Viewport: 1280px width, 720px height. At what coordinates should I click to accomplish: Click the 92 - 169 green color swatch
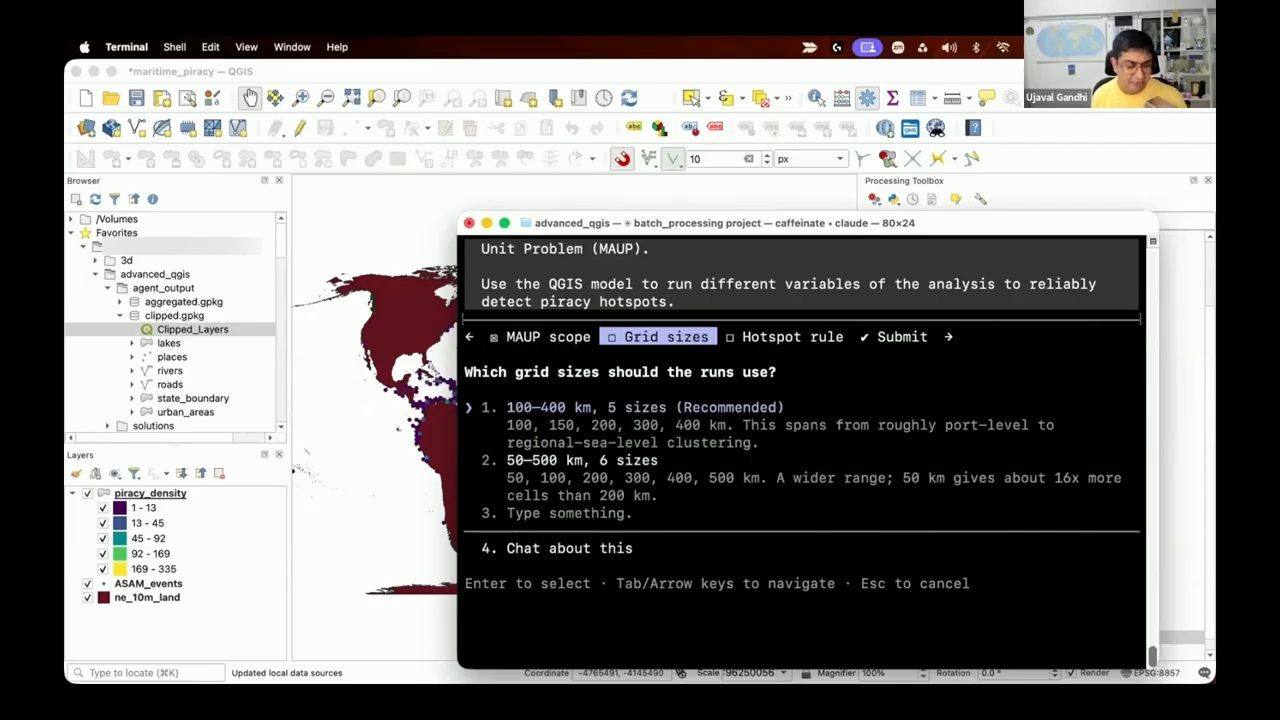tap(119, 554)
